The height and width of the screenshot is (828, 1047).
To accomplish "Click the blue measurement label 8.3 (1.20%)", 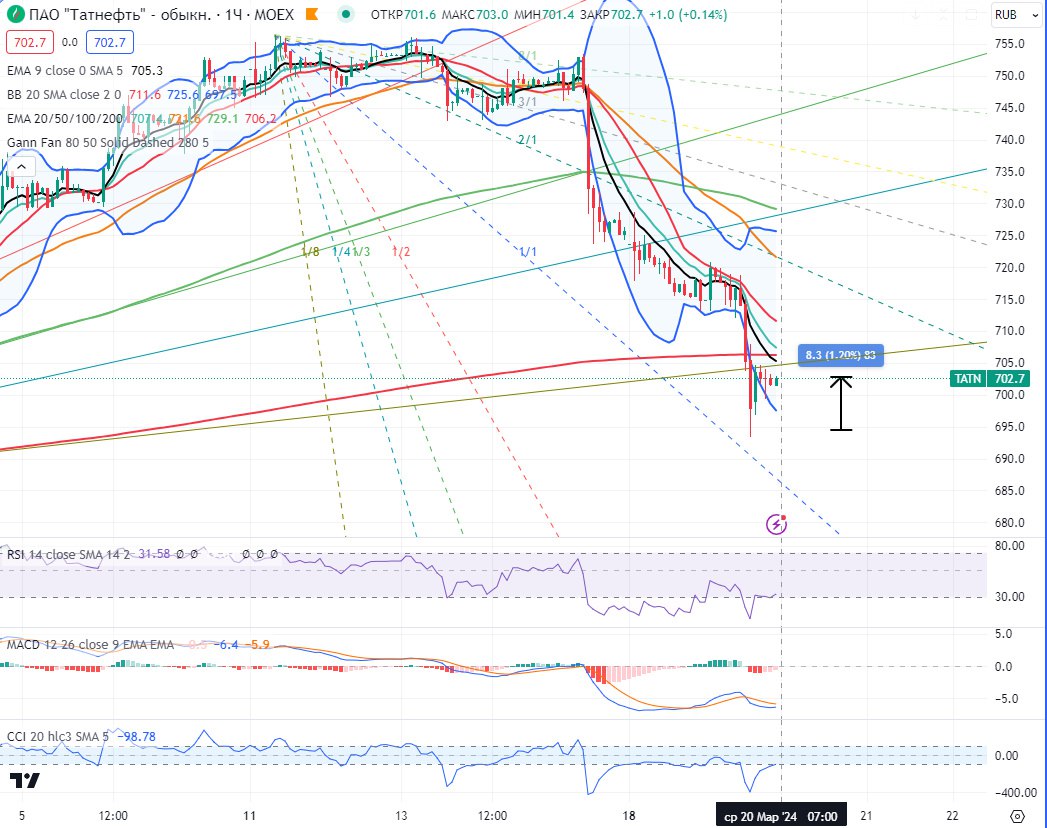I will [x=840, y=355].
